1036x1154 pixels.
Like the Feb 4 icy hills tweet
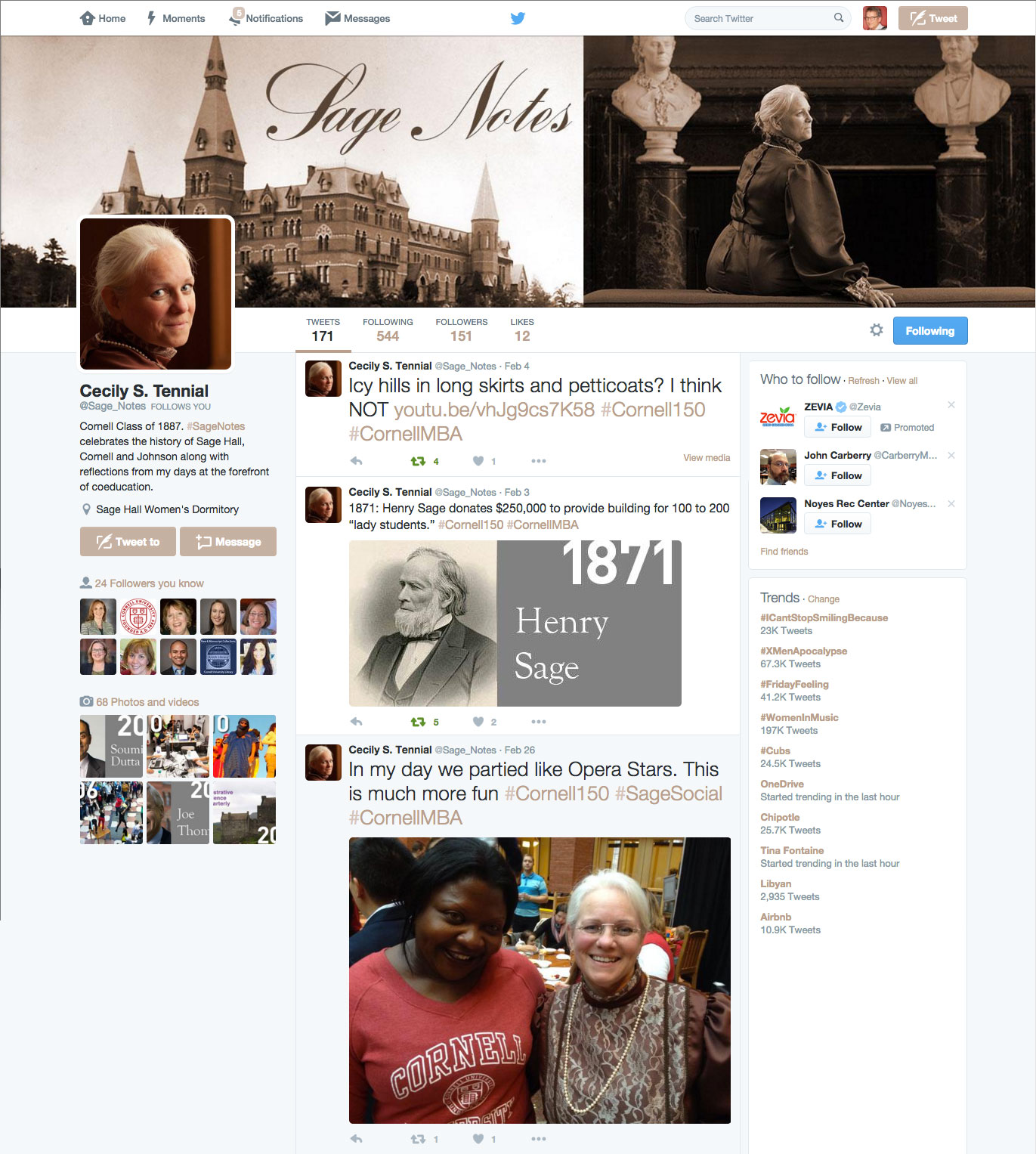[x=478, y=461]
